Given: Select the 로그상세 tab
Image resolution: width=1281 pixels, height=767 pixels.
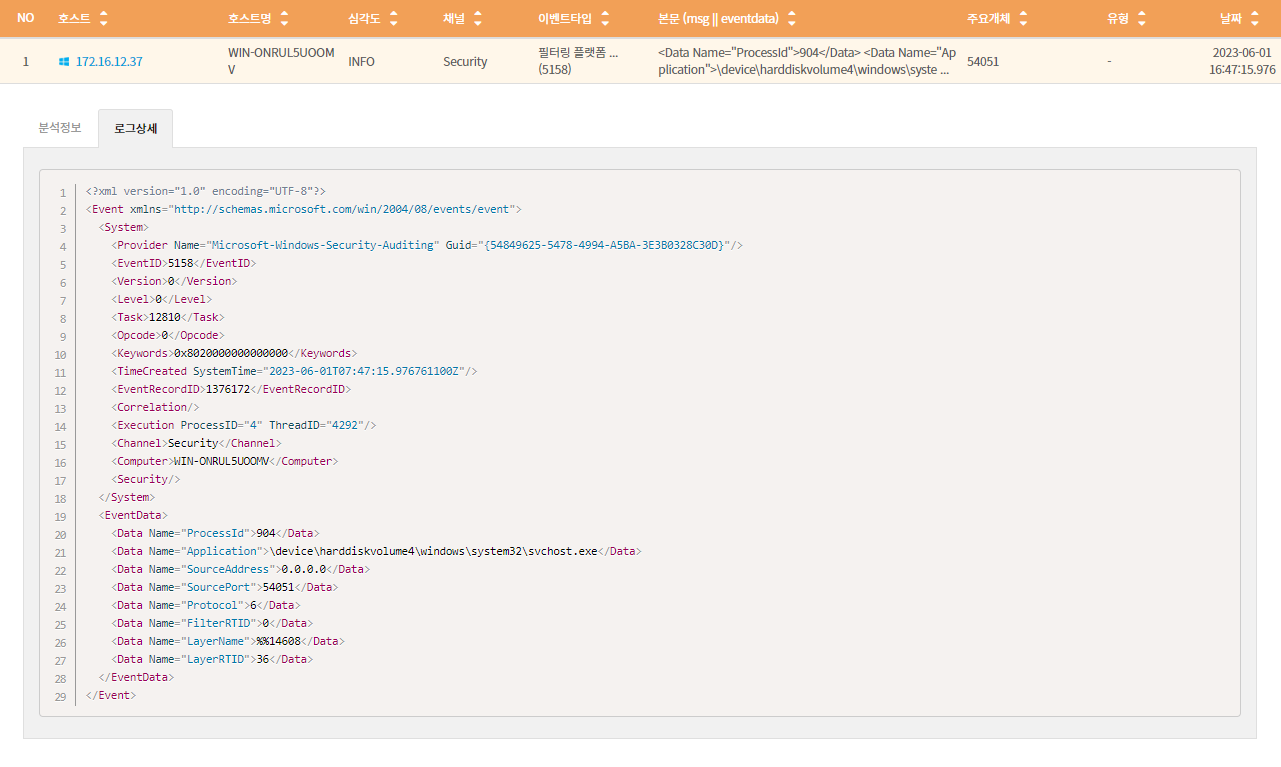Looking at the screenshot, I should pyautogui.click(x=135, y=128).
